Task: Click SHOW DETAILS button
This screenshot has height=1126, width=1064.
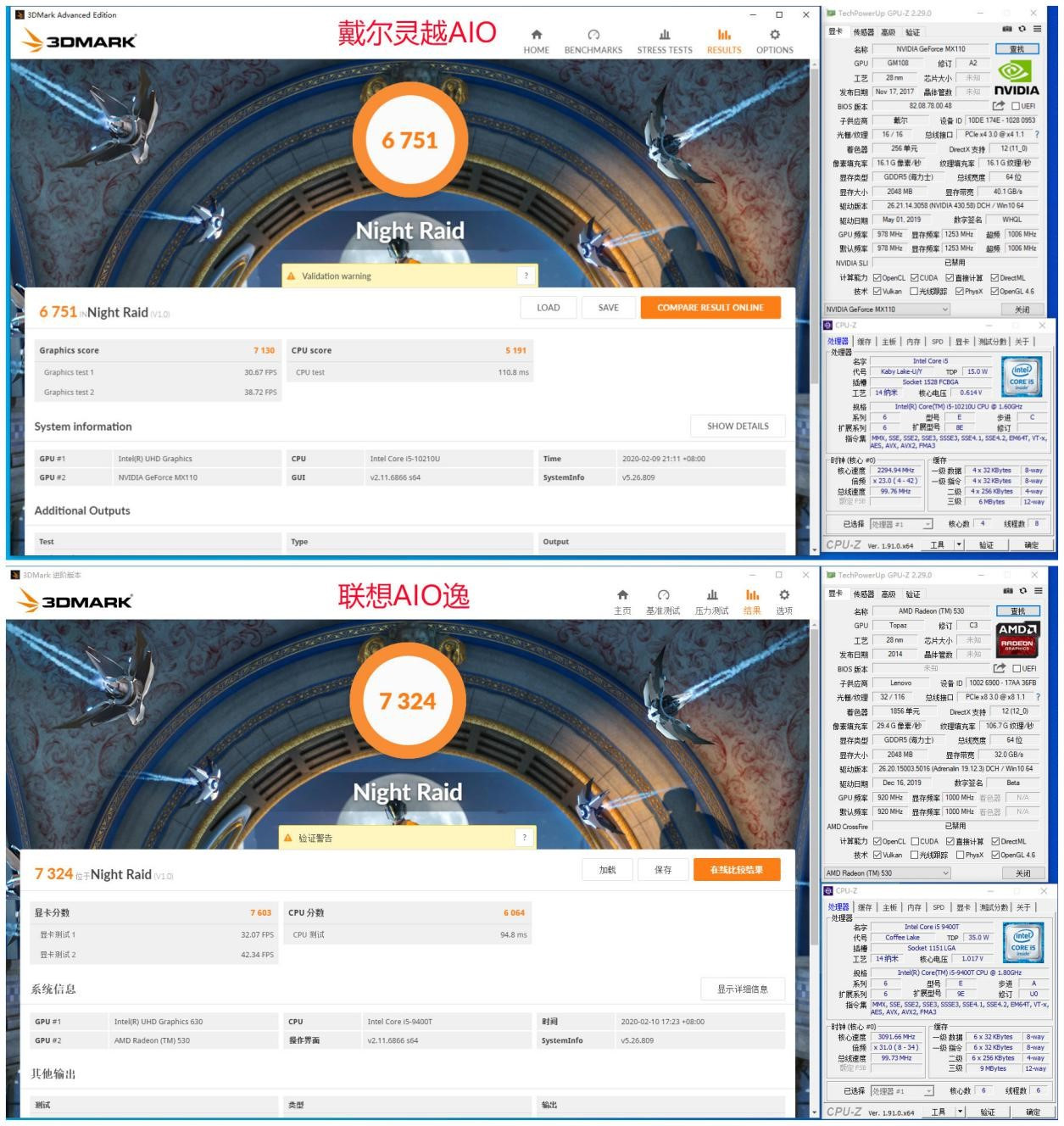Action: [x=738, y=426]
